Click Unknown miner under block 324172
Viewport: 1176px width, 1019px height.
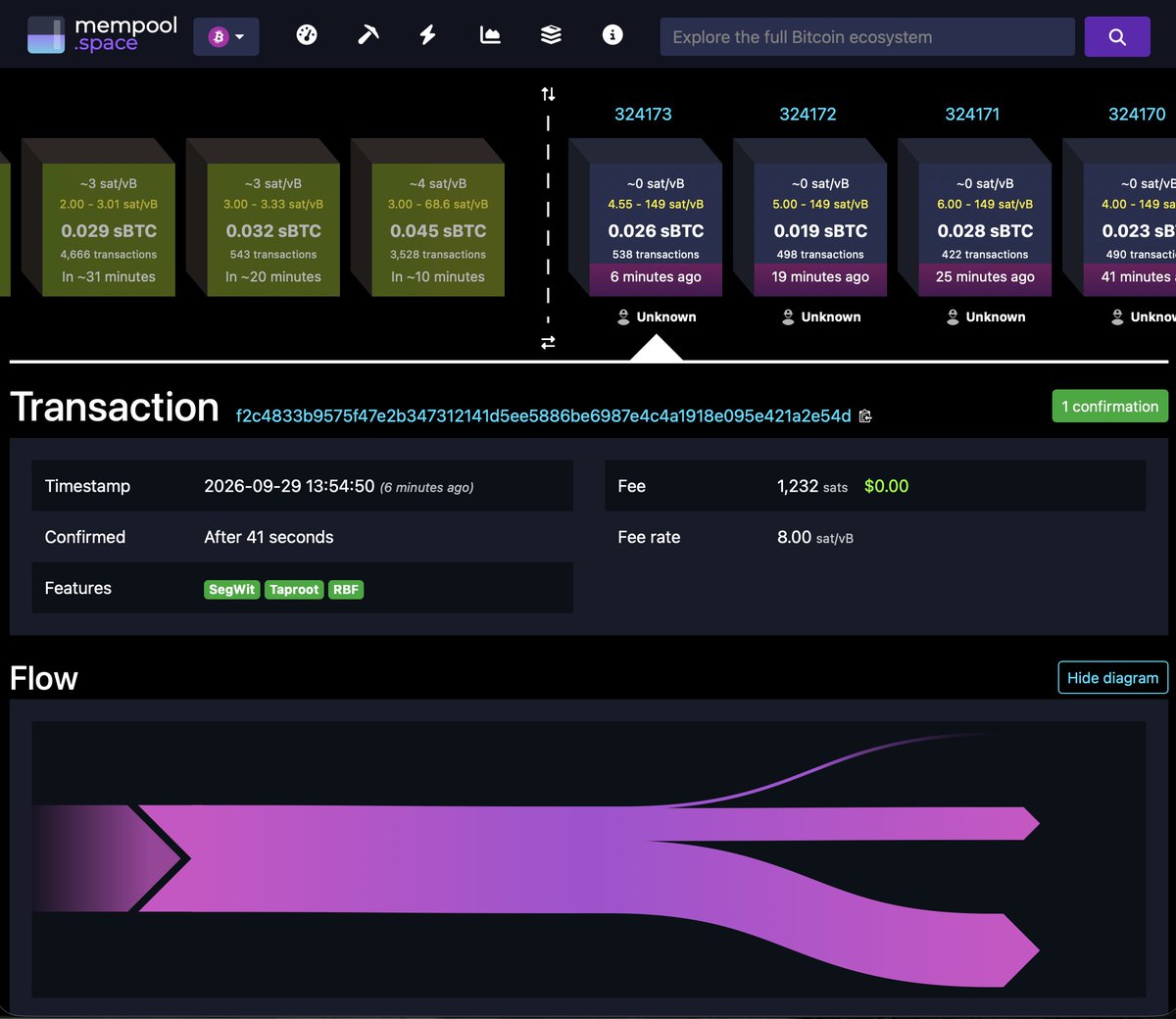(821, 316)
